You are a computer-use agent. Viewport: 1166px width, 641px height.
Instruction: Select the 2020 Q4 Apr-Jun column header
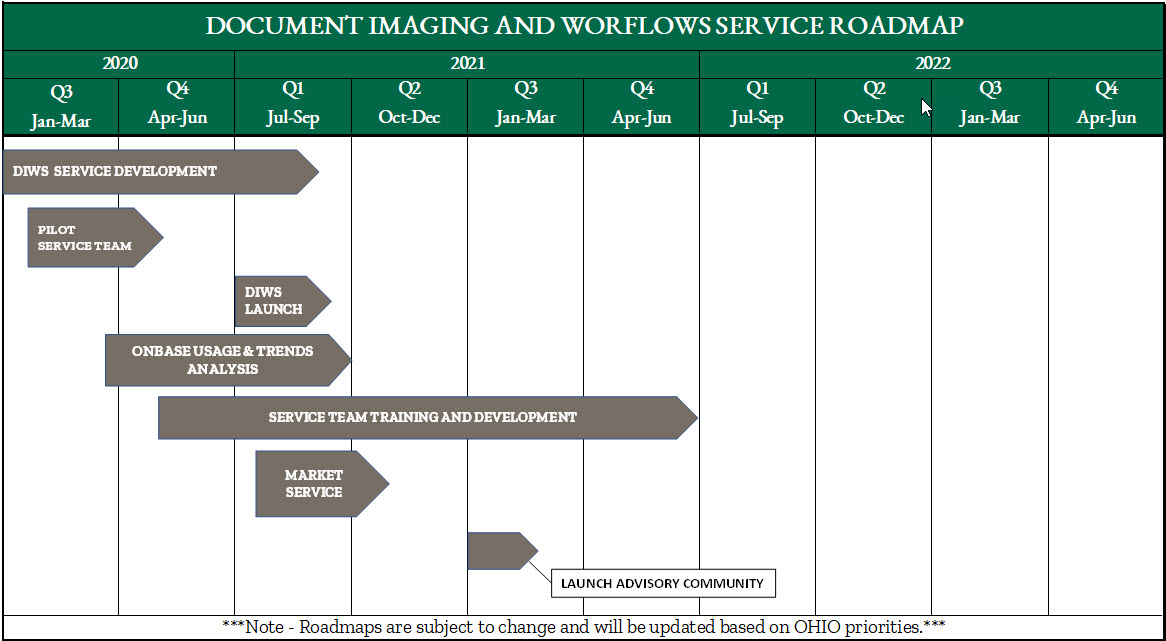tap(177, 104)
